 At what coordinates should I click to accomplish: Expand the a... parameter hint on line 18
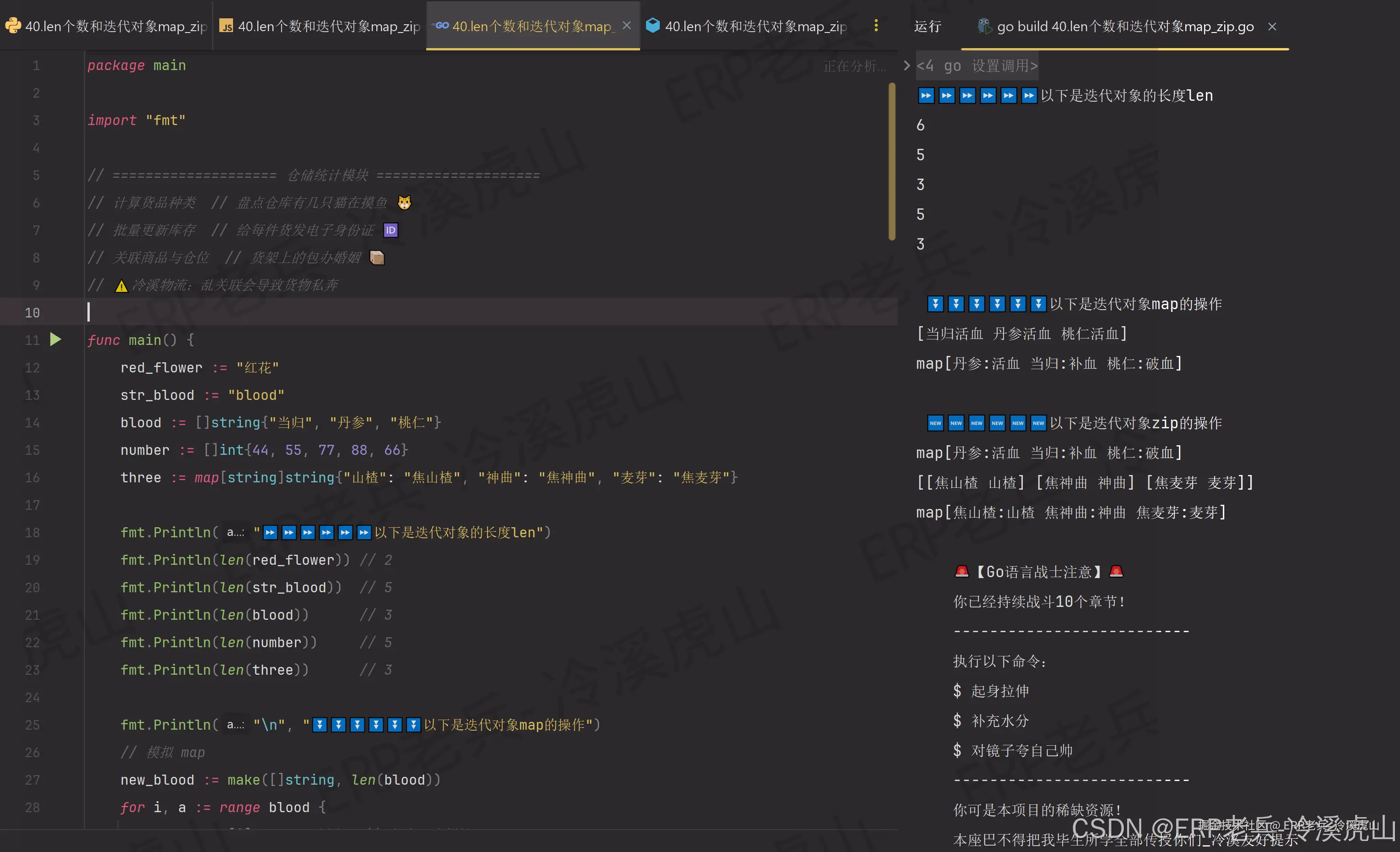[235, 533]
